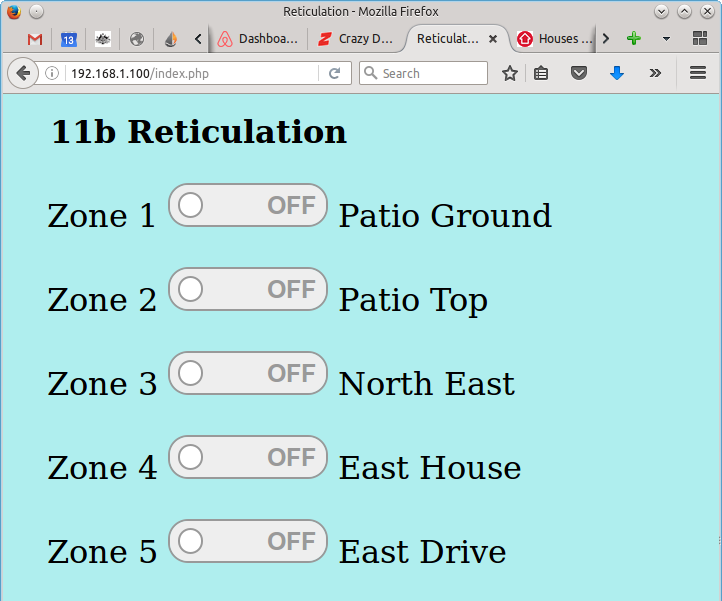This screenshot has height=601, width=722.
Task: Toggle Zone 1 Patio Ground switch
Action: coord(248,205)
